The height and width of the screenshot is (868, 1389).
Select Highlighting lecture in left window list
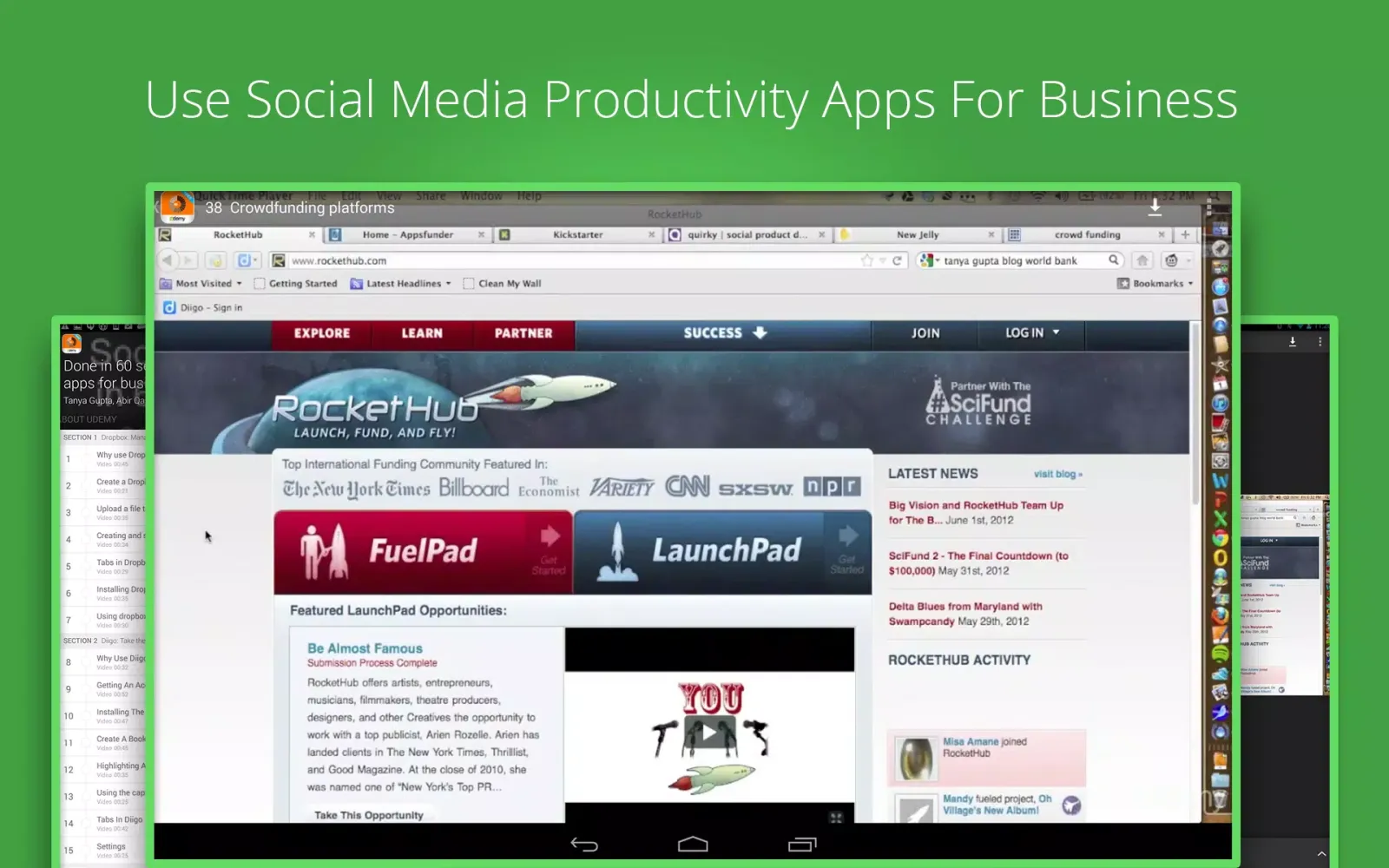(x=104, y=769)
